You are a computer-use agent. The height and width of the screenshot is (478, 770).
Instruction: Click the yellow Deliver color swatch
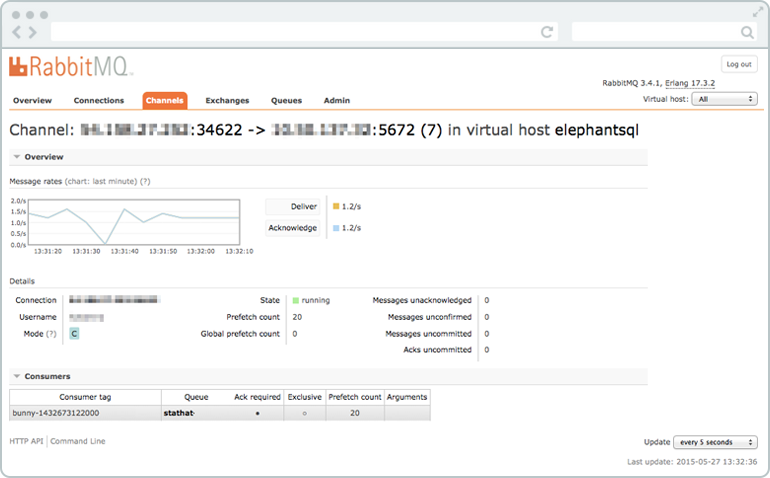coord(336,206)
